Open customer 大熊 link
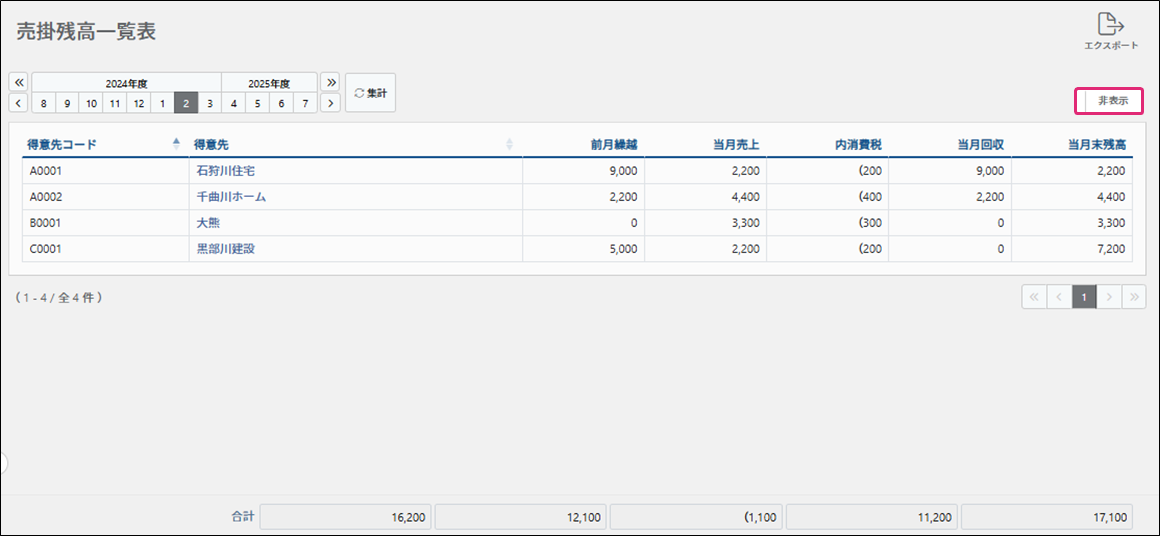This screenshot has height=536, width=1160. [x=208, y=223]
